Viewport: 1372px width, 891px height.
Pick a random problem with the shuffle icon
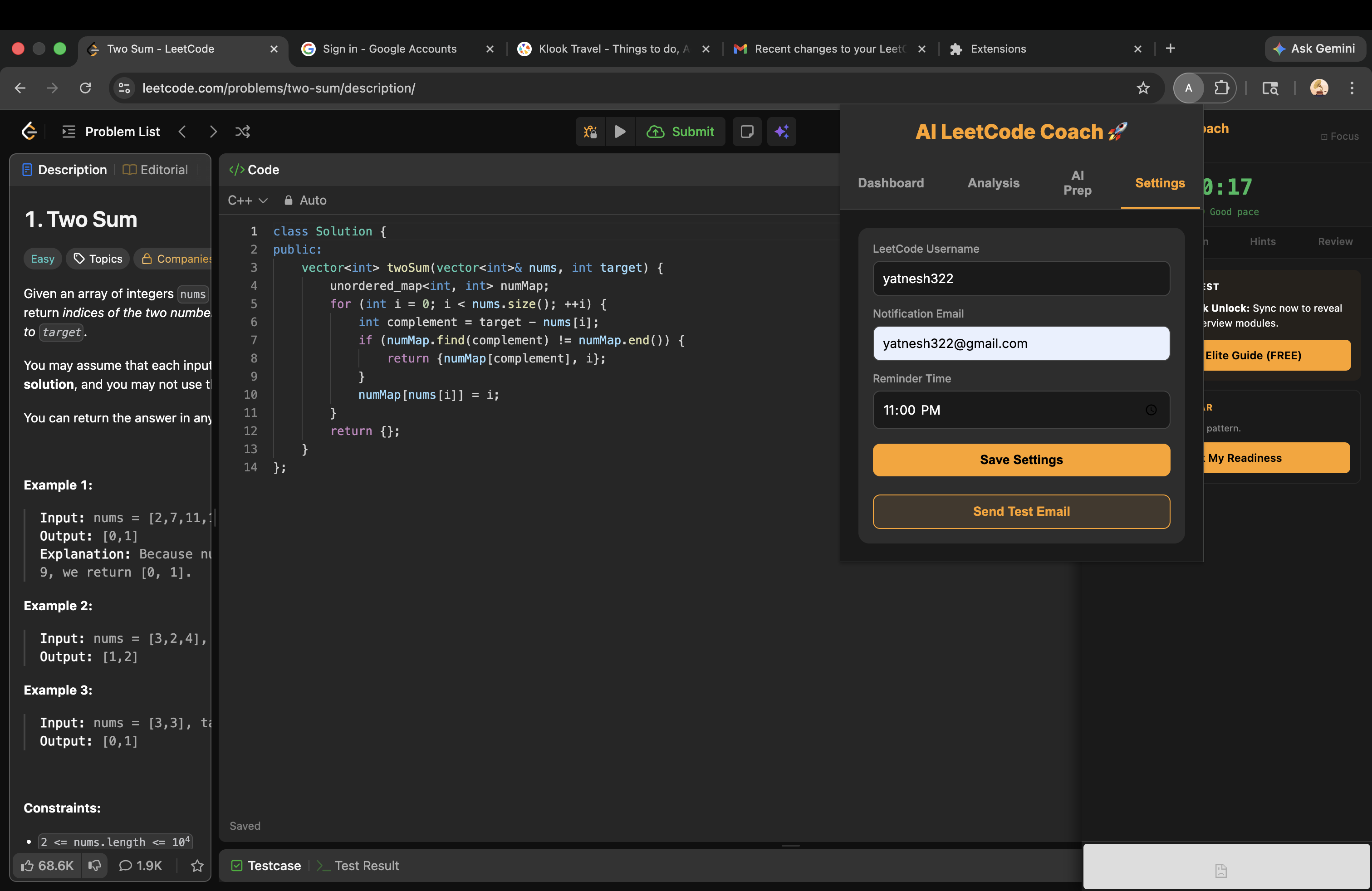point(242,132)
